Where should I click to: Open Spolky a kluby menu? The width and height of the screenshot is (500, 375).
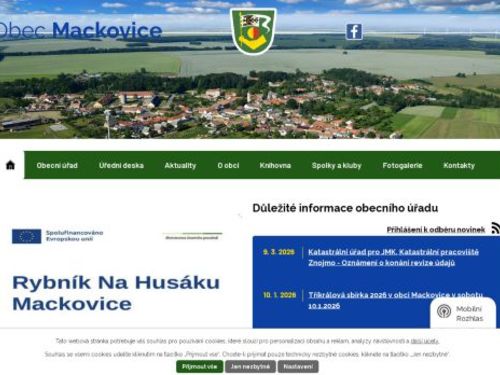click(337, 165)
